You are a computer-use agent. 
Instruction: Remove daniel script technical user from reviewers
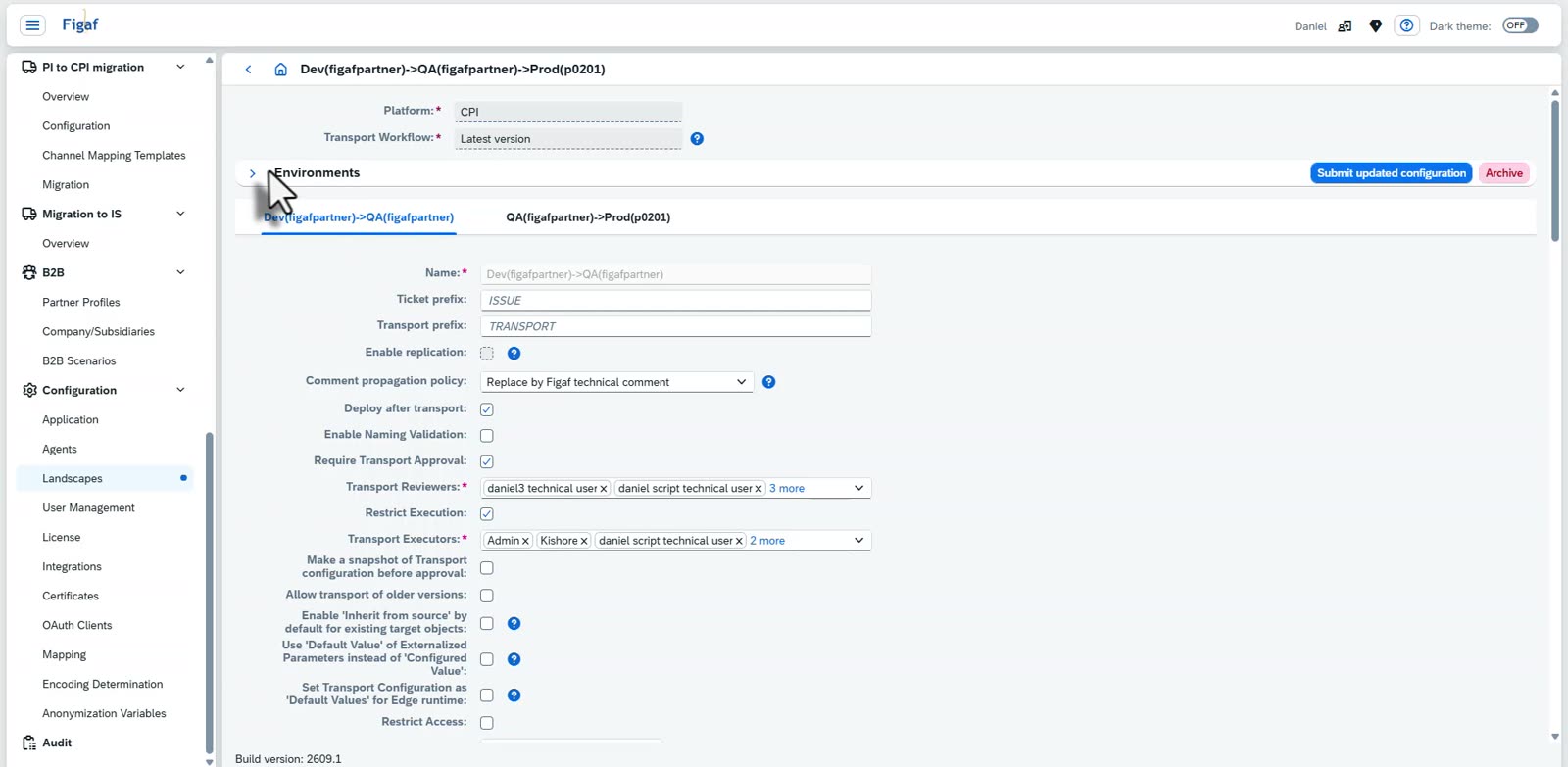click(759, 489)
